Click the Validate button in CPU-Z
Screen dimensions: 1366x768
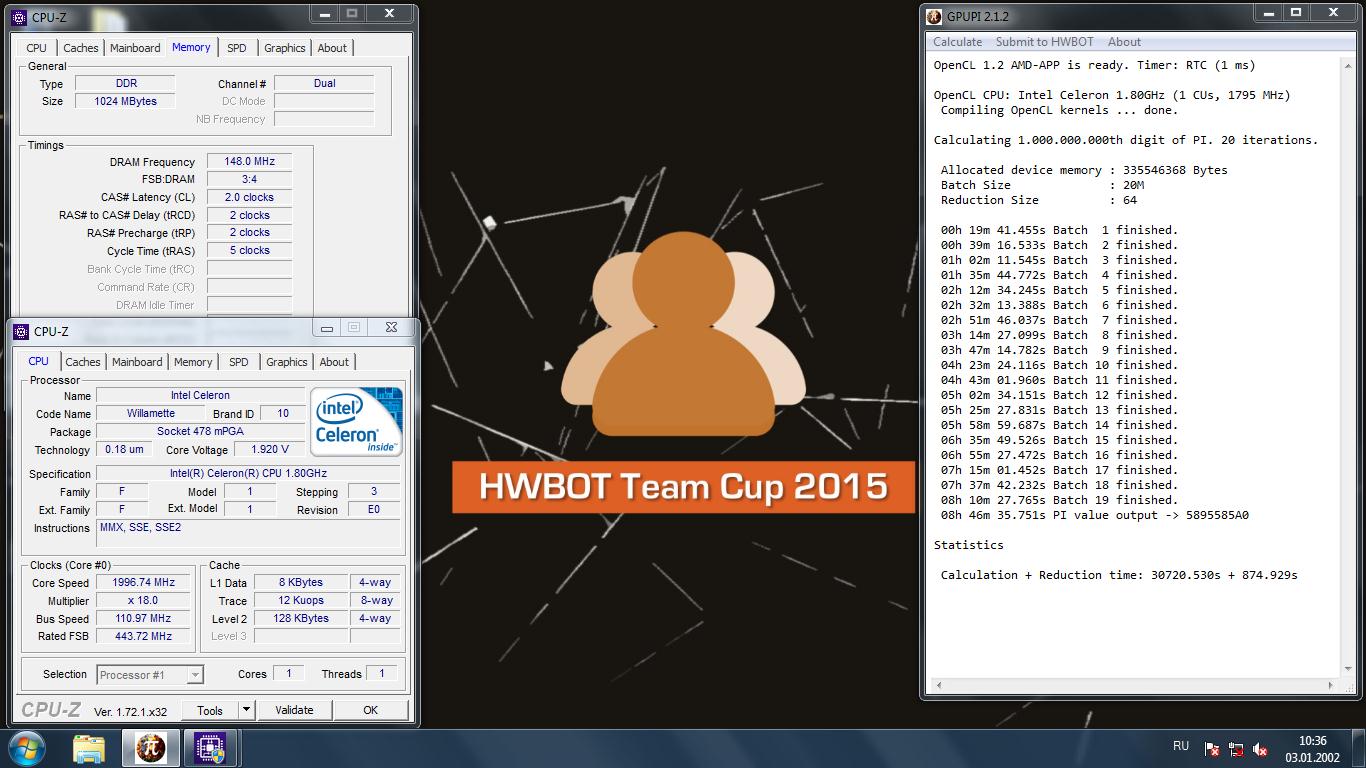point(294,710)
